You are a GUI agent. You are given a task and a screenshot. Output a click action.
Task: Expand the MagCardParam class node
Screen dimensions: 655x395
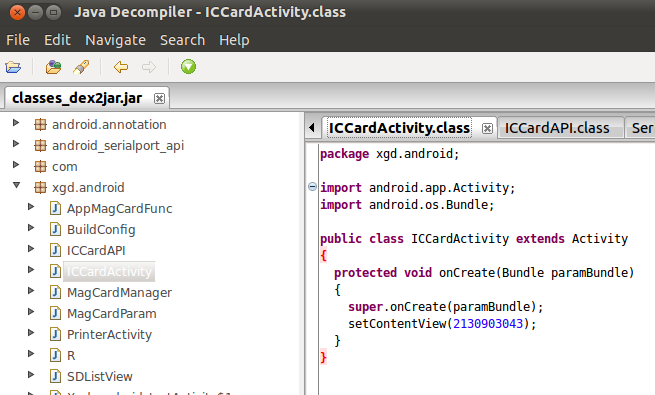[31, 311]
